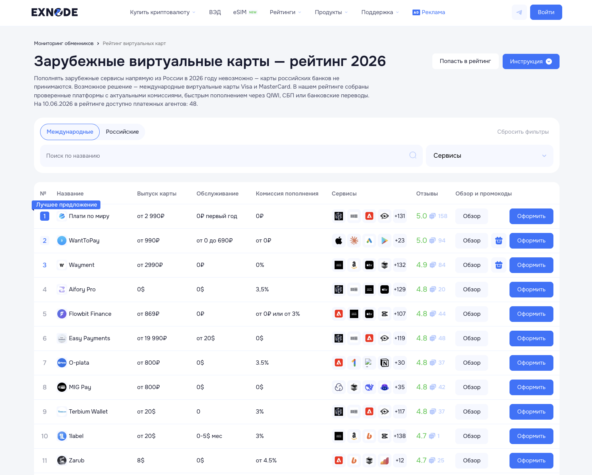Open the gift promo icon in Wayment row

click(499, 265)
